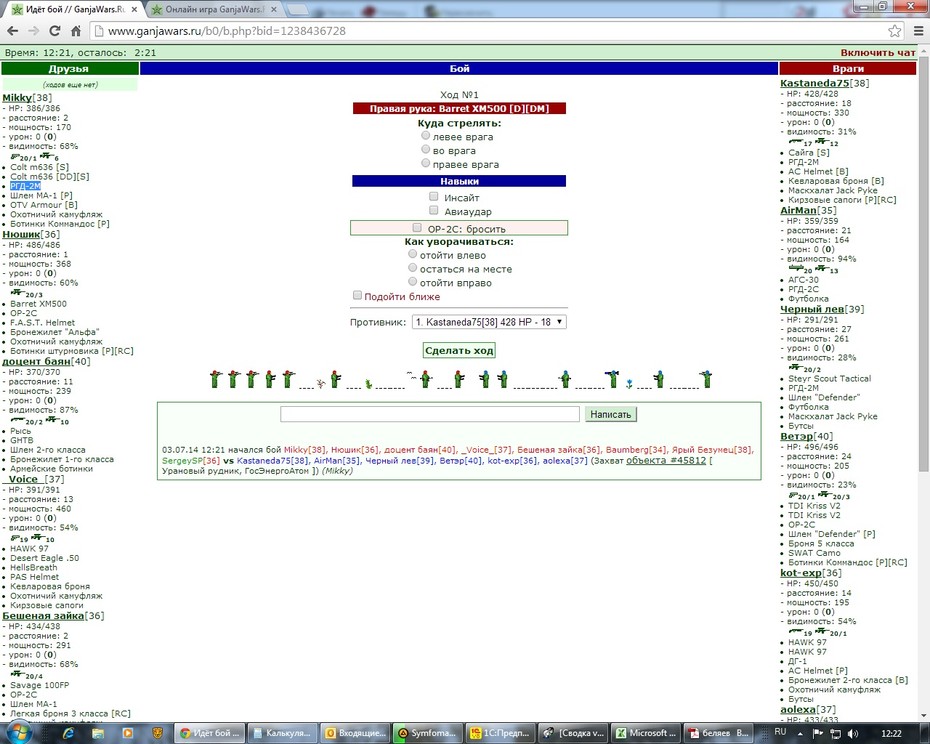Choose dodge 'отойти вправо'

click(412, 282)
